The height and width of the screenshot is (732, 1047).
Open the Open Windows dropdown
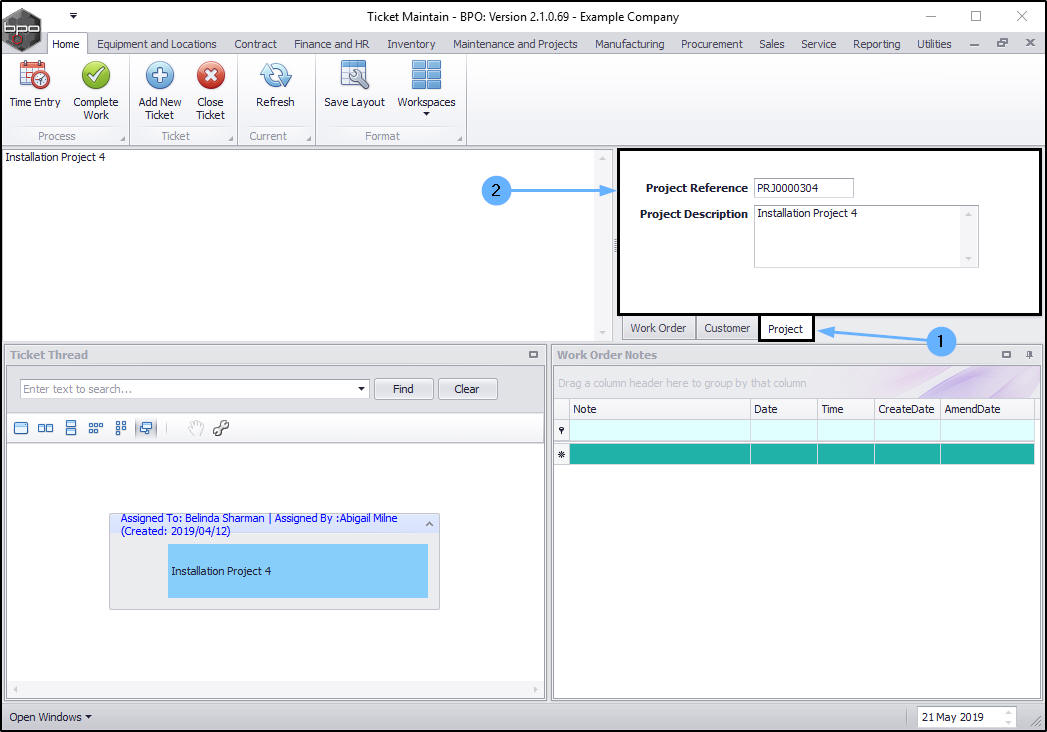(x=50, y=717)
